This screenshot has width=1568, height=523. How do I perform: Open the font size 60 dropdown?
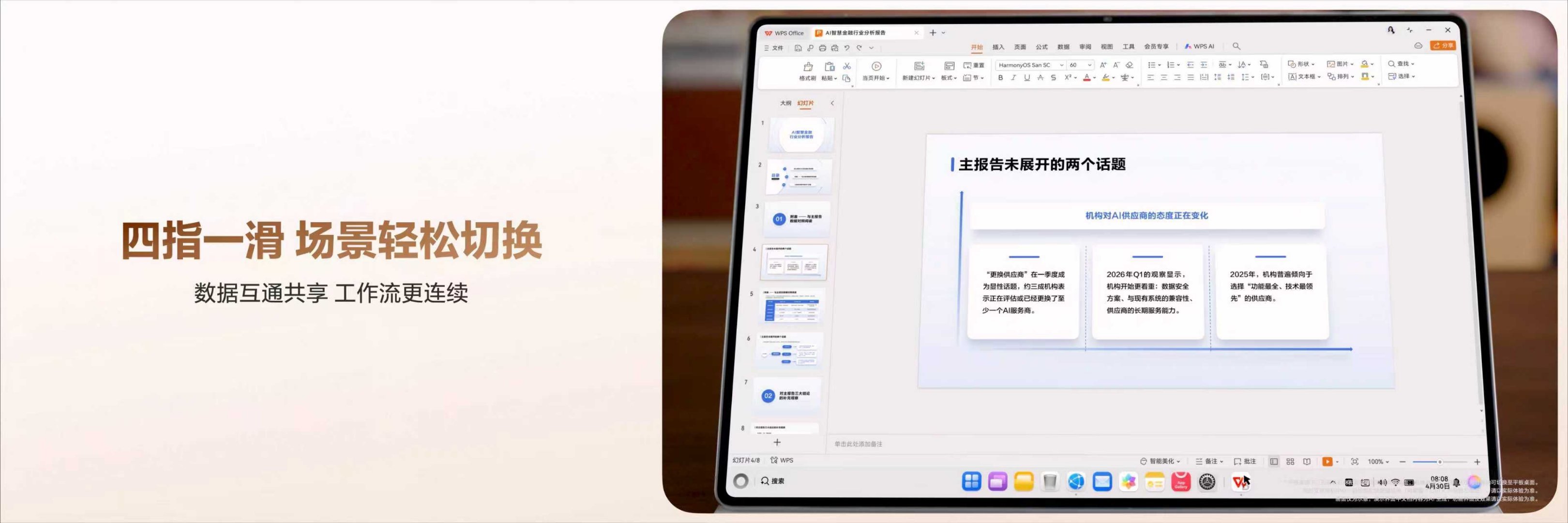coord(1081,64)
